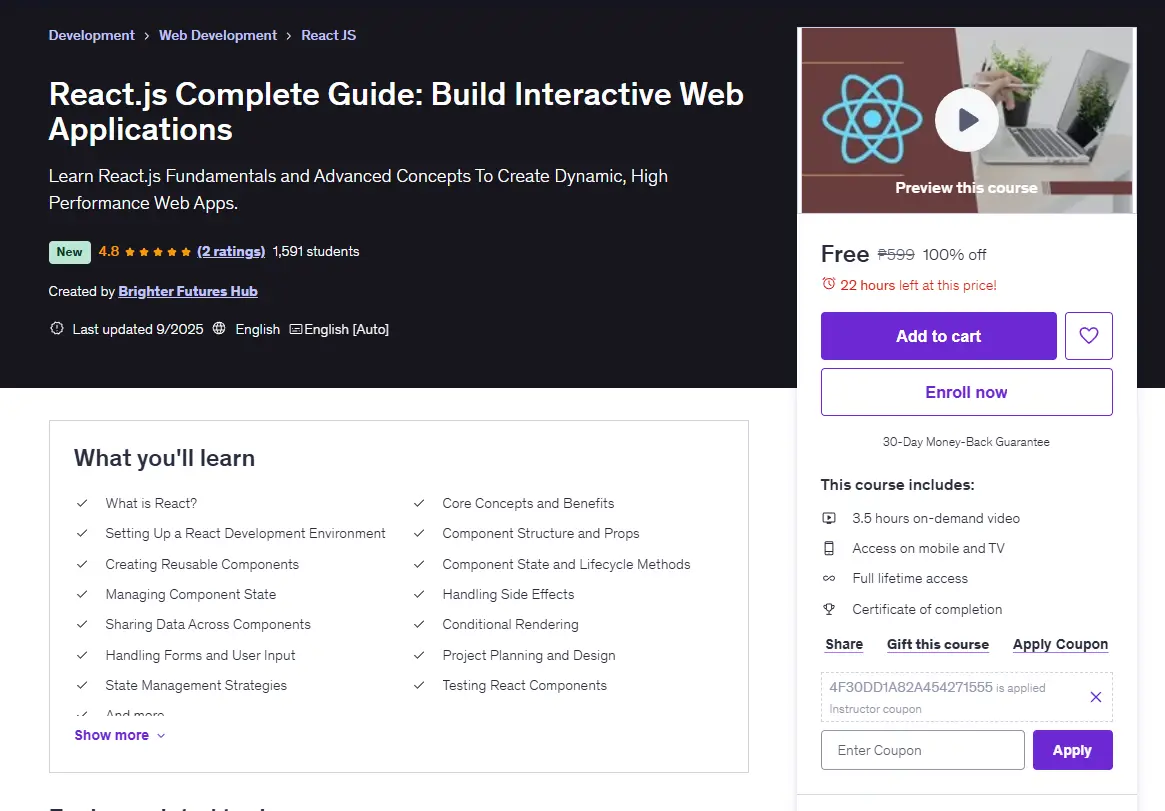Click the trophy icon beside Certificate of completion

(x=829, y=609)
